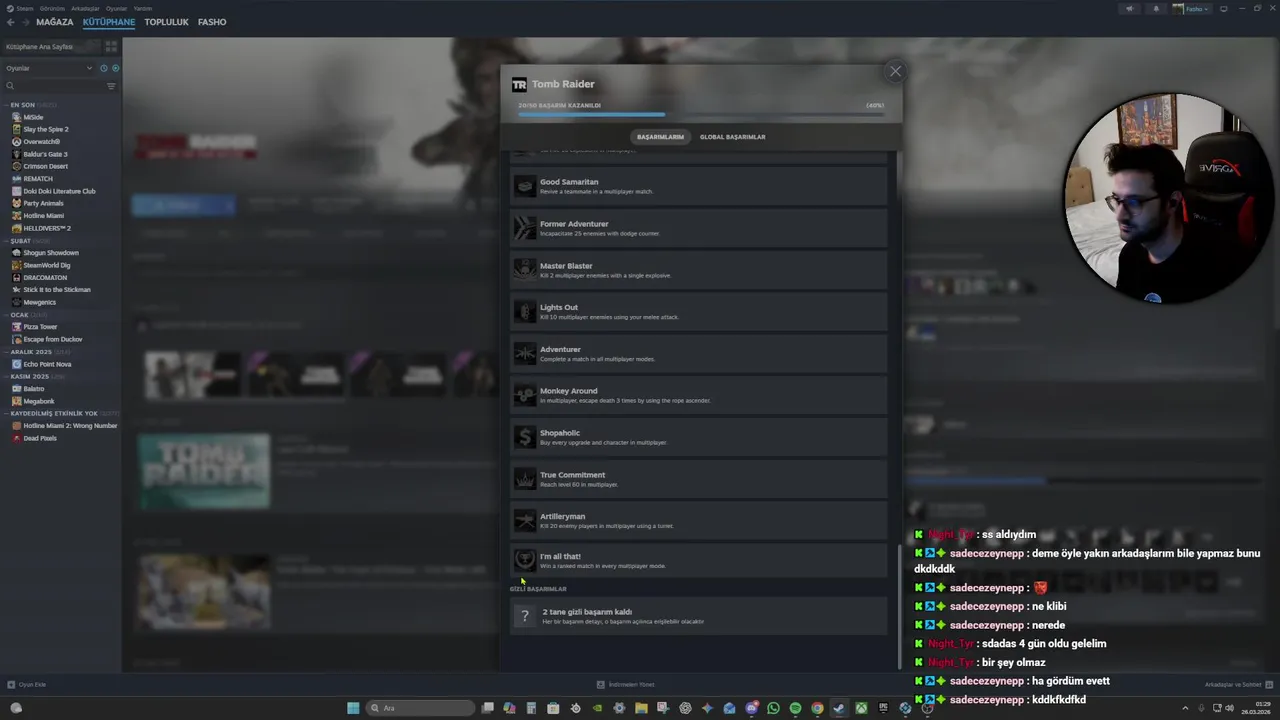Click the recent activity clock icon
1280x720 pixels.
click(x=104, y=68)
